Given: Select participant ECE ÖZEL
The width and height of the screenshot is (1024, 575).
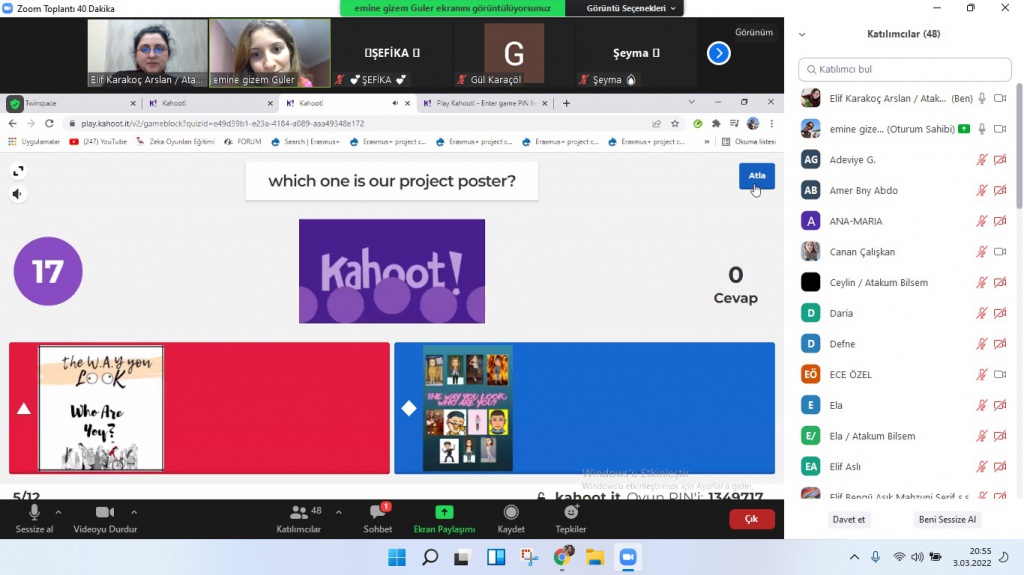Looking at the screenshot, I should tap(904, 375).
